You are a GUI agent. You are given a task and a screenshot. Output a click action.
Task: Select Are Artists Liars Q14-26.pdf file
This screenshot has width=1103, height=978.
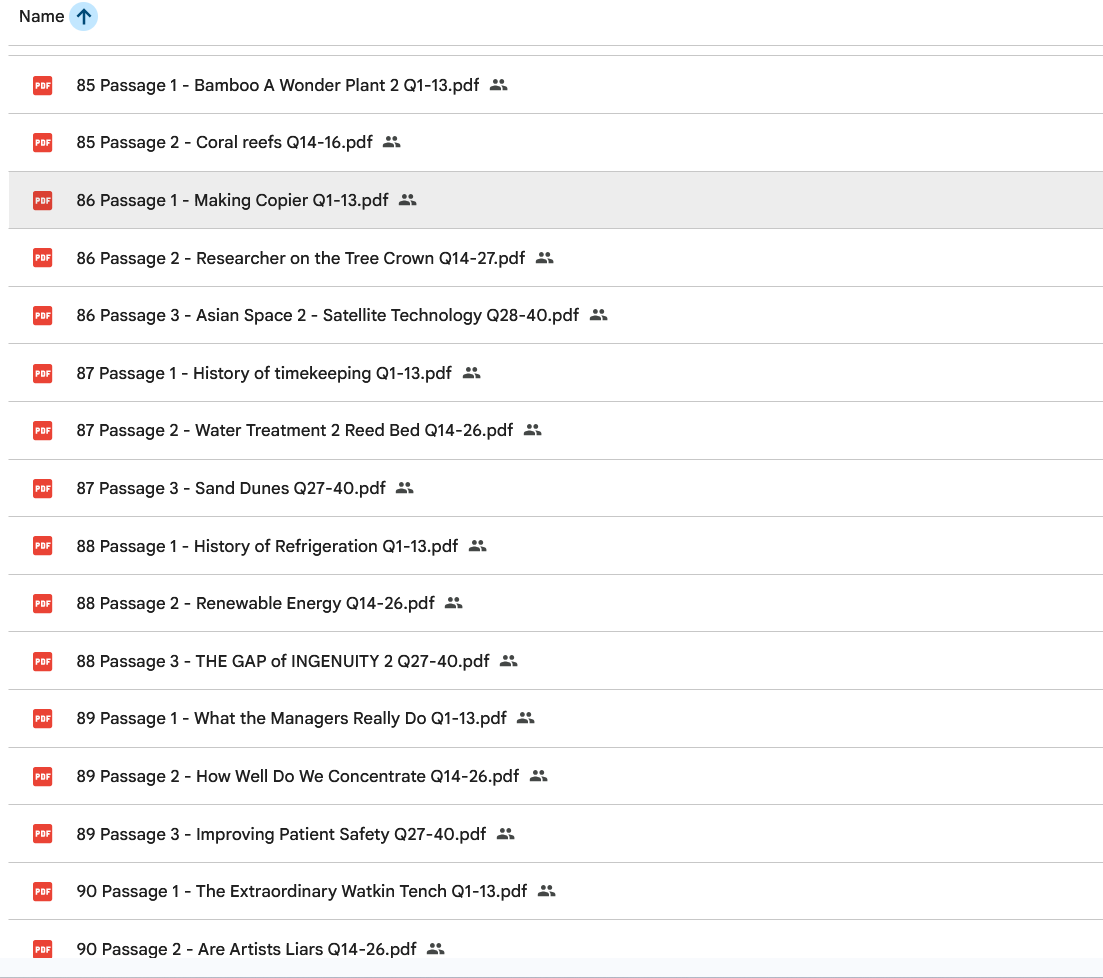[x=246, y=949]
